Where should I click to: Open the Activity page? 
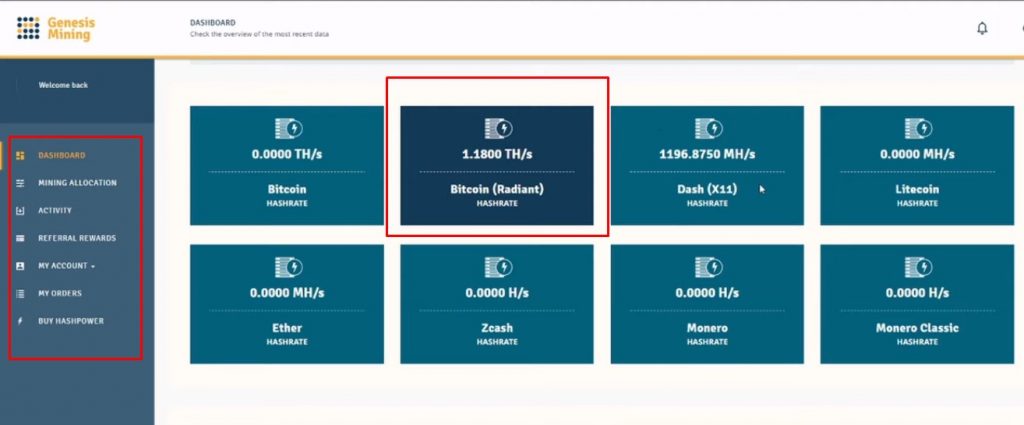click(x=55, y=211)
